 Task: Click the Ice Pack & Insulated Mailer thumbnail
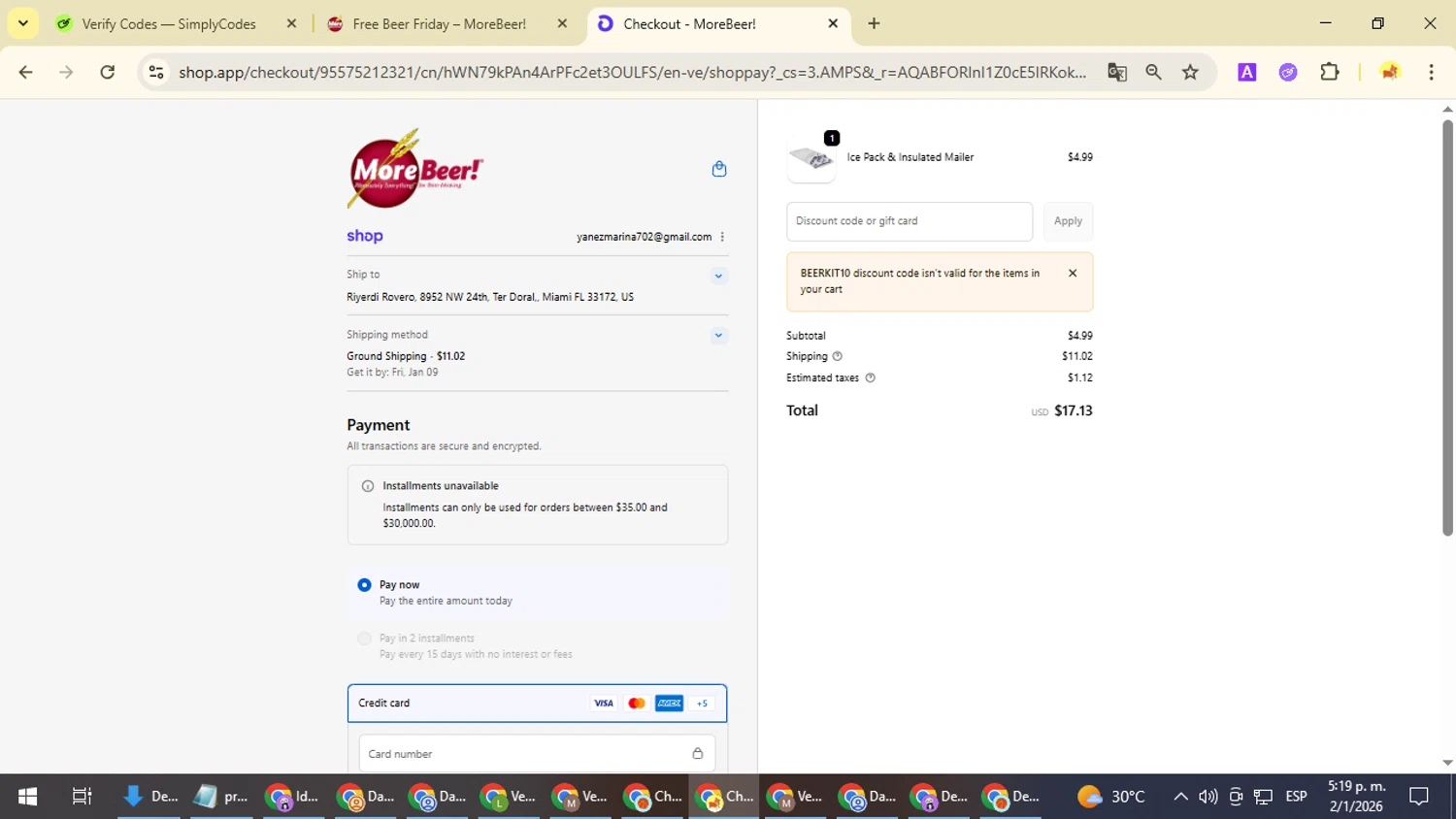tap(811, 157)
